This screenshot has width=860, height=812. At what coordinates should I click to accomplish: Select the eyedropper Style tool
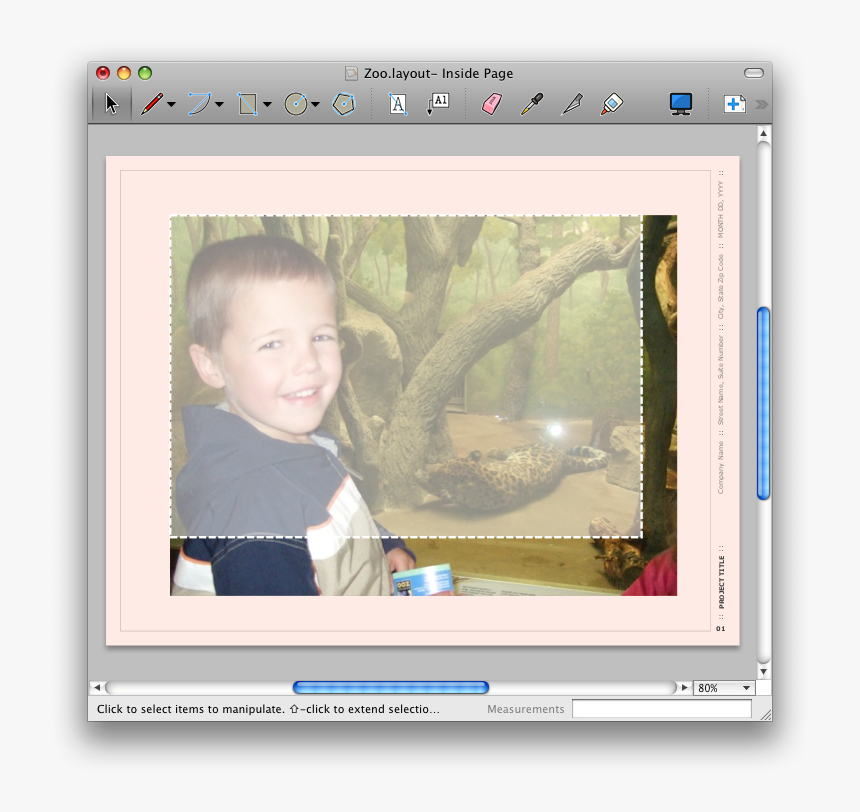click(531, 104)
